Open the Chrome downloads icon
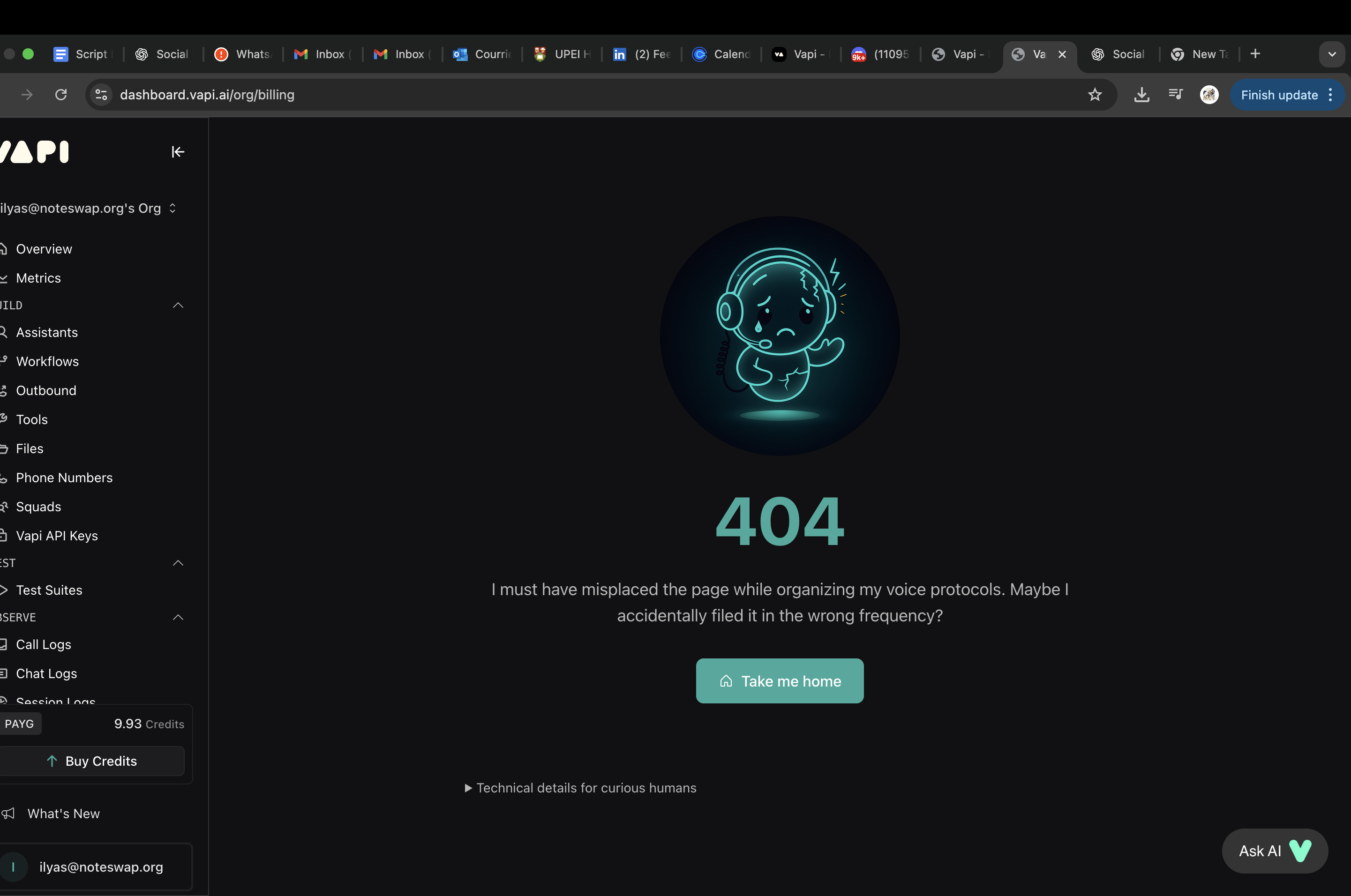 tap(1142, 94)
